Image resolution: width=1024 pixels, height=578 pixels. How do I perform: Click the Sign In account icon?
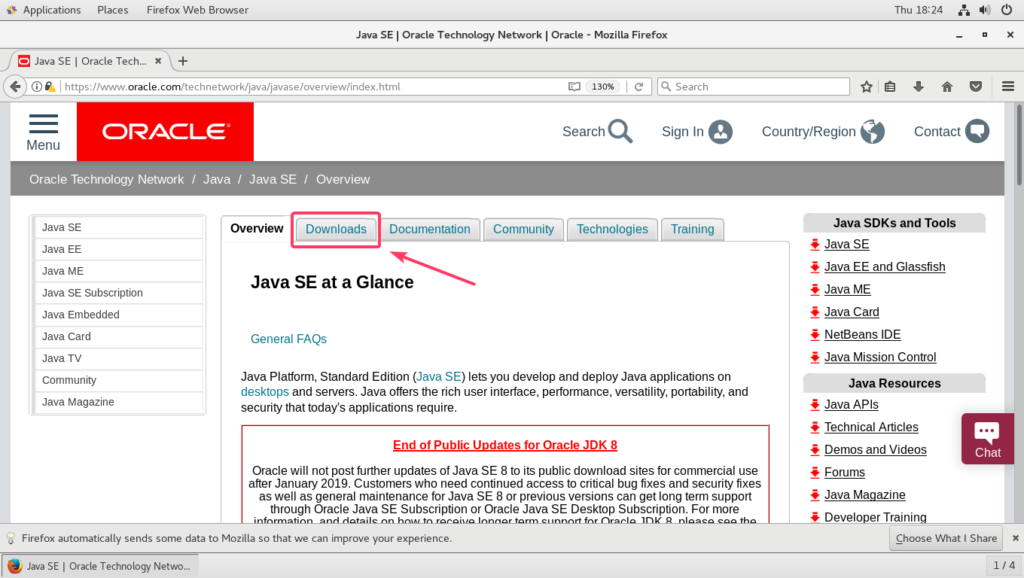pos(722,131)
